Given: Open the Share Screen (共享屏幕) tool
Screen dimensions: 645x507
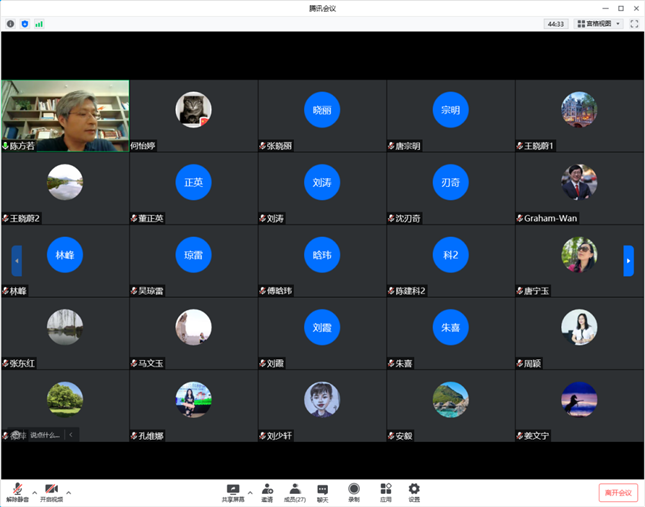Looking at the screenshot, I should pyautogui.click(x=233, y=492).
